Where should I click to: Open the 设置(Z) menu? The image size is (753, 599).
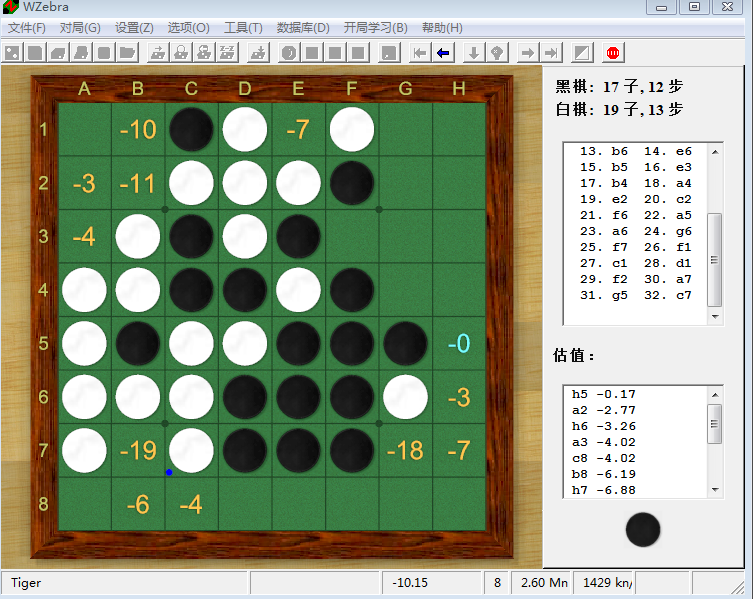pos(134,28)
